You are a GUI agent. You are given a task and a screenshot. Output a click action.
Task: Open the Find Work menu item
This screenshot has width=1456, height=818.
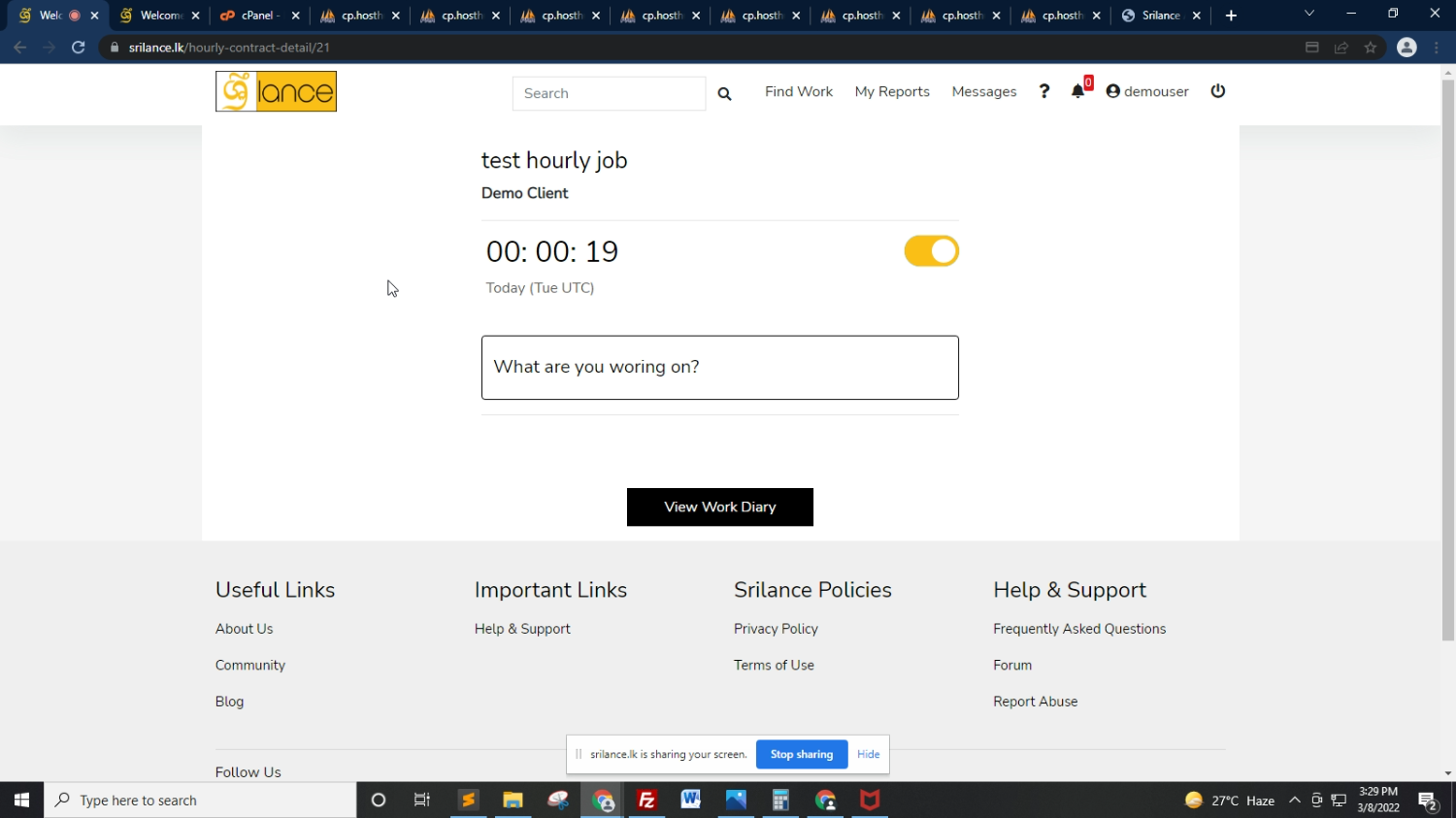[798, 91]
